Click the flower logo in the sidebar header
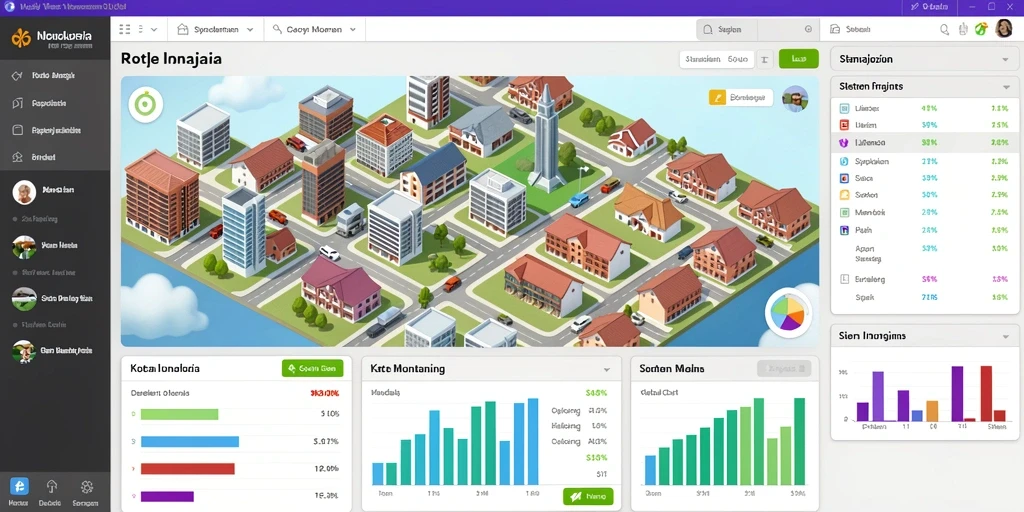 (21, 39)
